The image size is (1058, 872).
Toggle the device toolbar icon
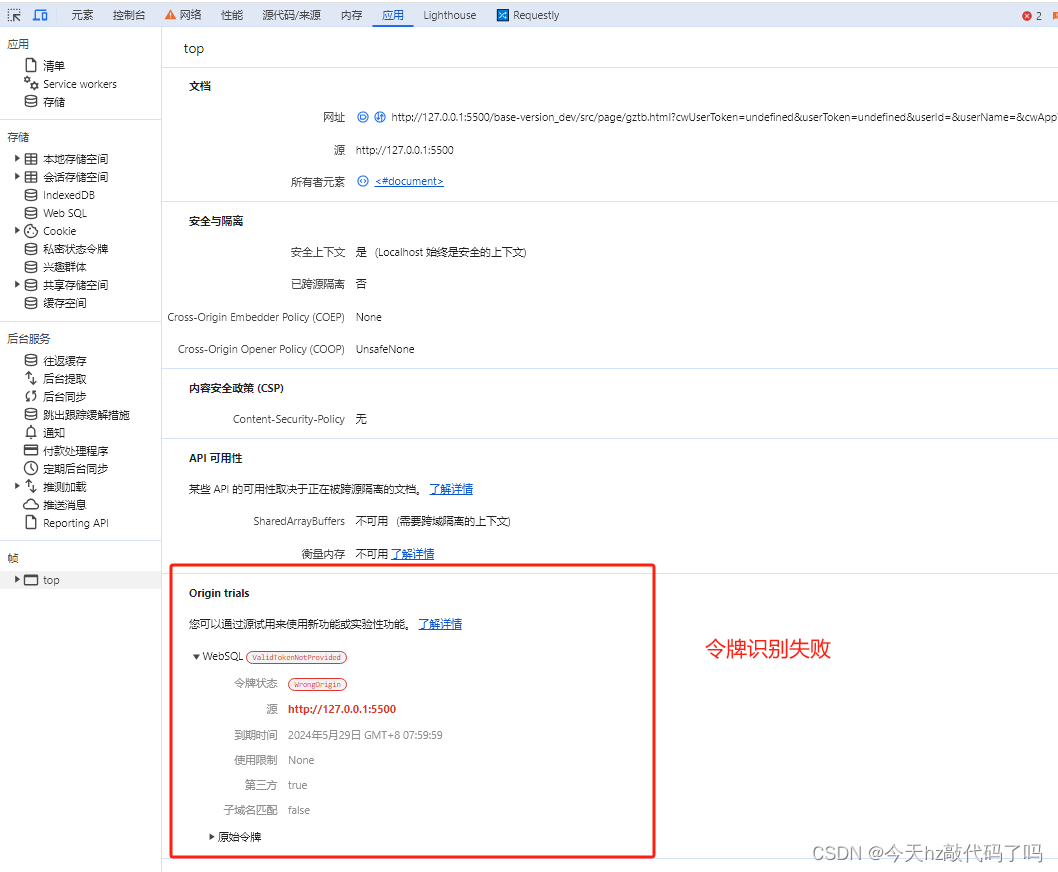pos(40,14)
